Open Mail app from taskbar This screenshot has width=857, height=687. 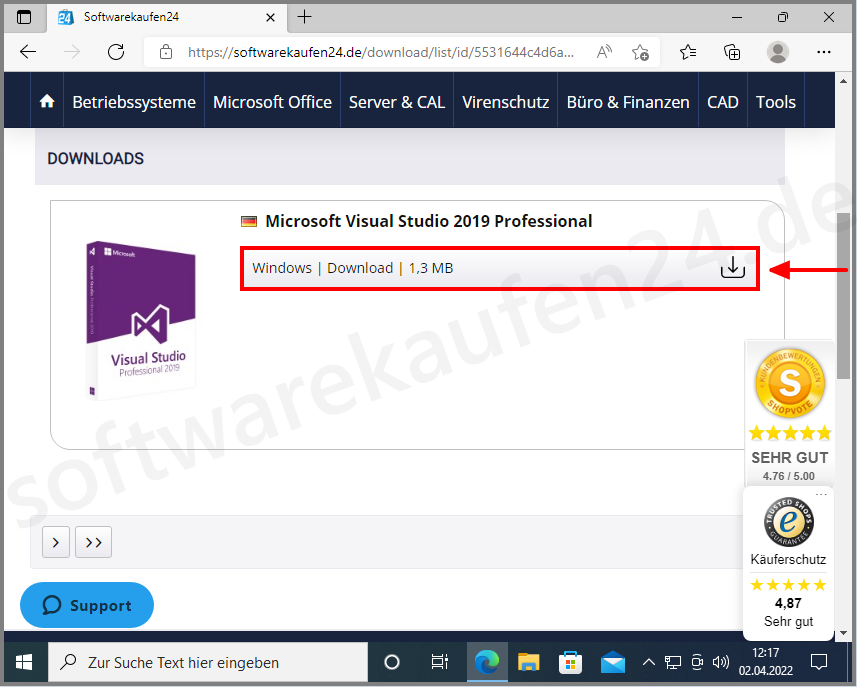click(613, 662)
